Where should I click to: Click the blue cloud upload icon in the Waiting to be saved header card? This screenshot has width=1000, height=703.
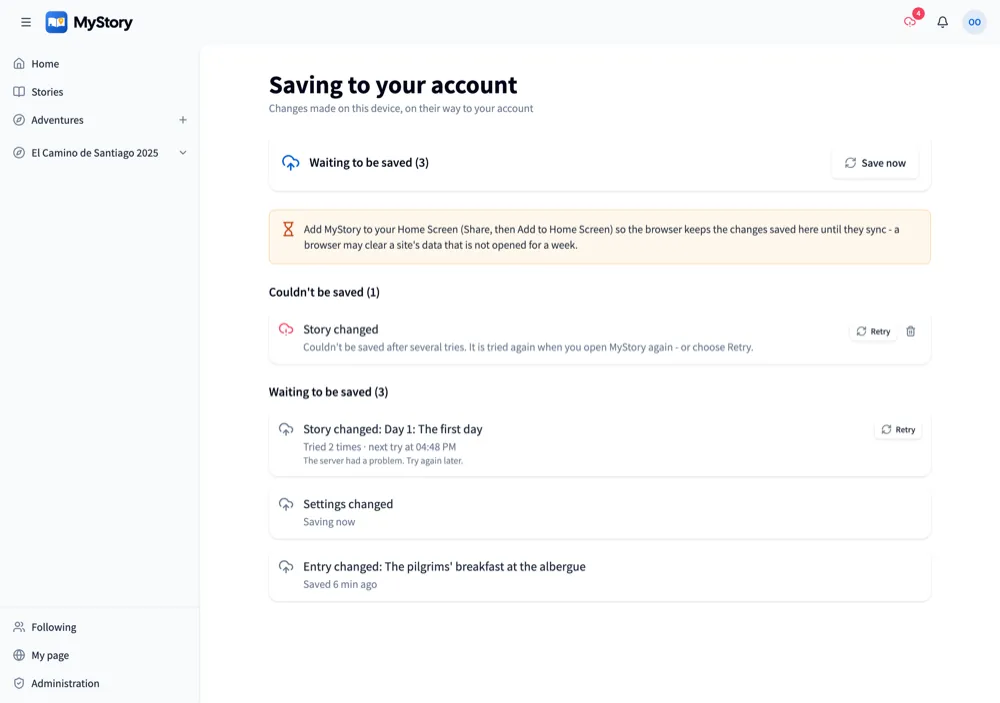(x=290, y=163)
